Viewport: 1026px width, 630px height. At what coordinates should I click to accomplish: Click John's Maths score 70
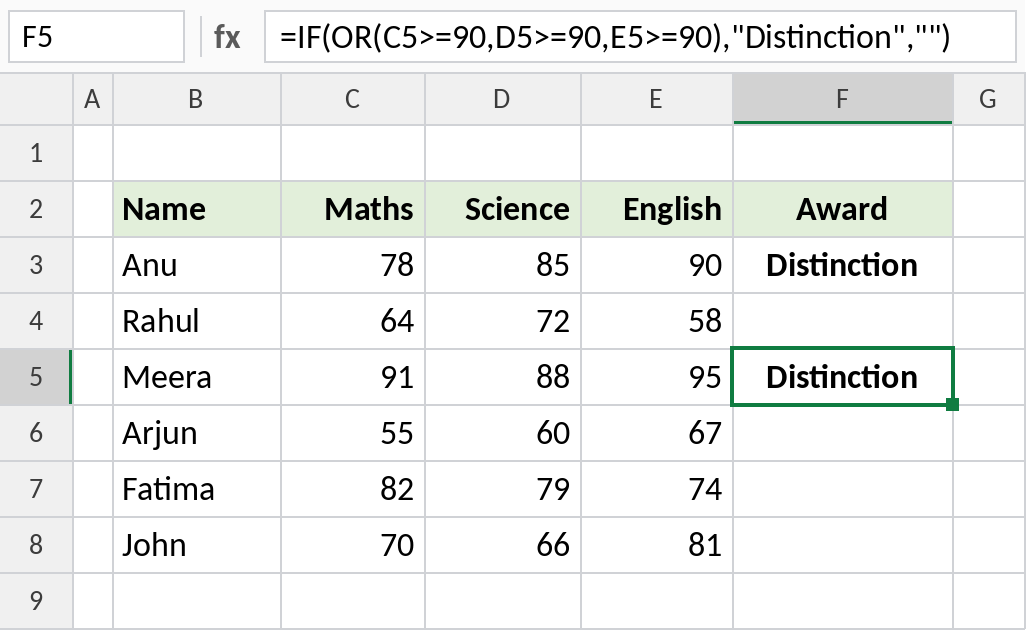353,545
